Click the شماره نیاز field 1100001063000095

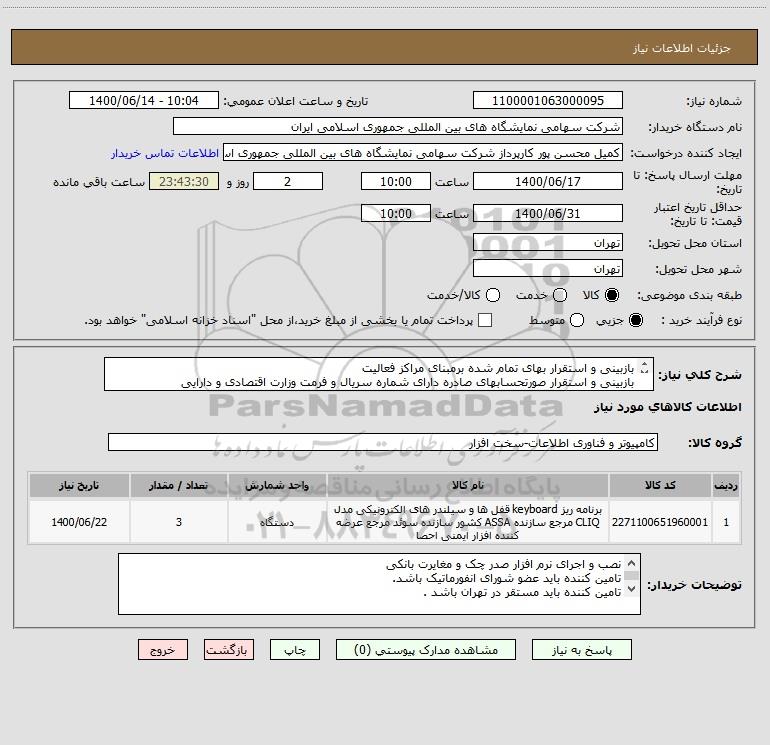[x=548, y=100]
